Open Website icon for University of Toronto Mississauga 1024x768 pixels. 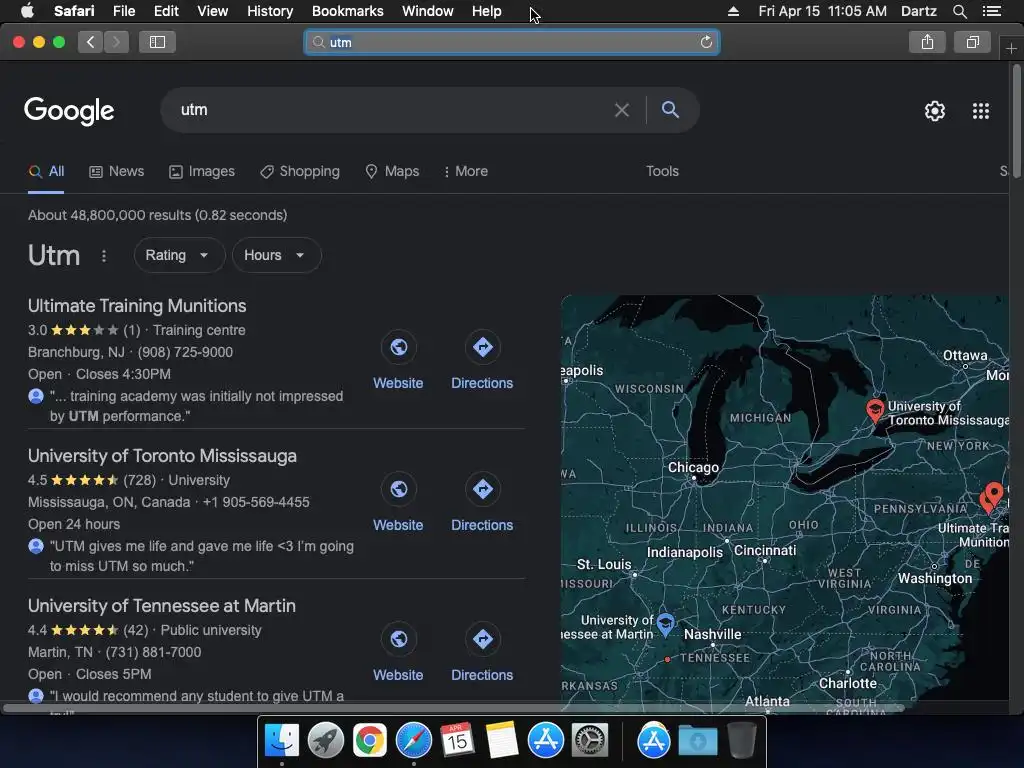[398, 488]
